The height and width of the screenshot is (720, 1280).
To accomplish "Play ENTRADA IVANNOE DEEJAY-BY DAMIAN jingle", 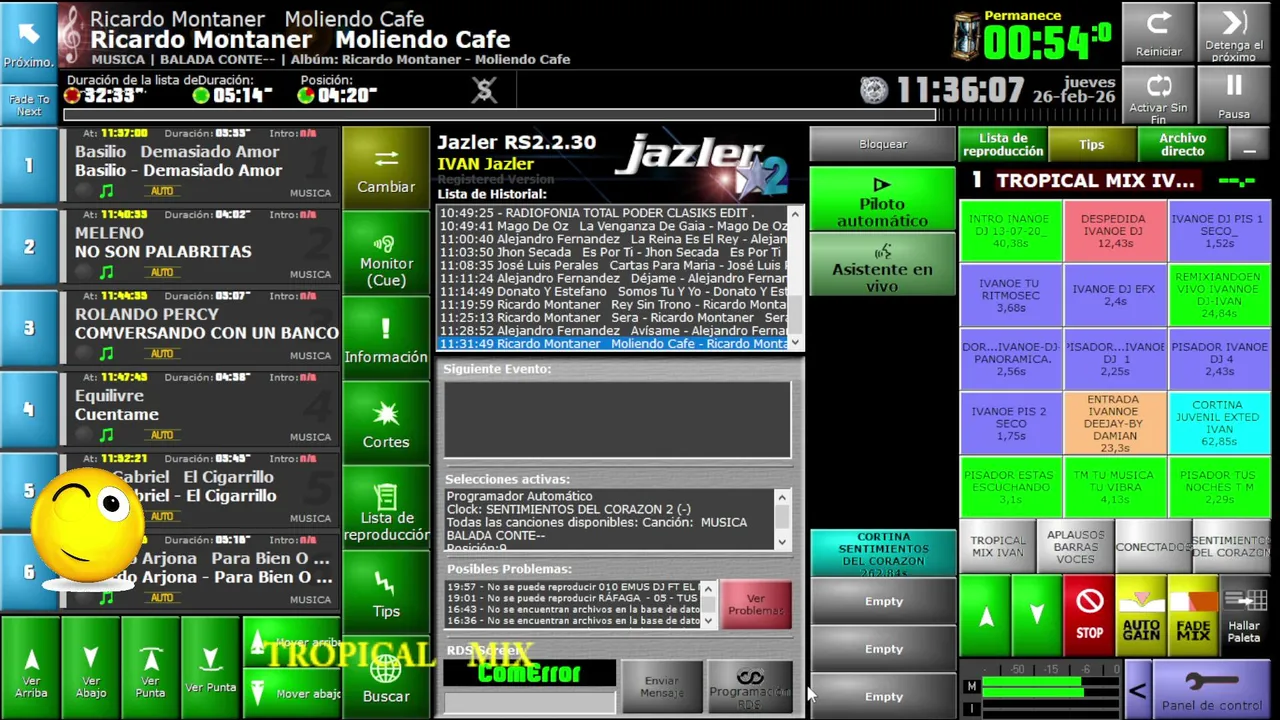I will click(x=1114, y=423).
